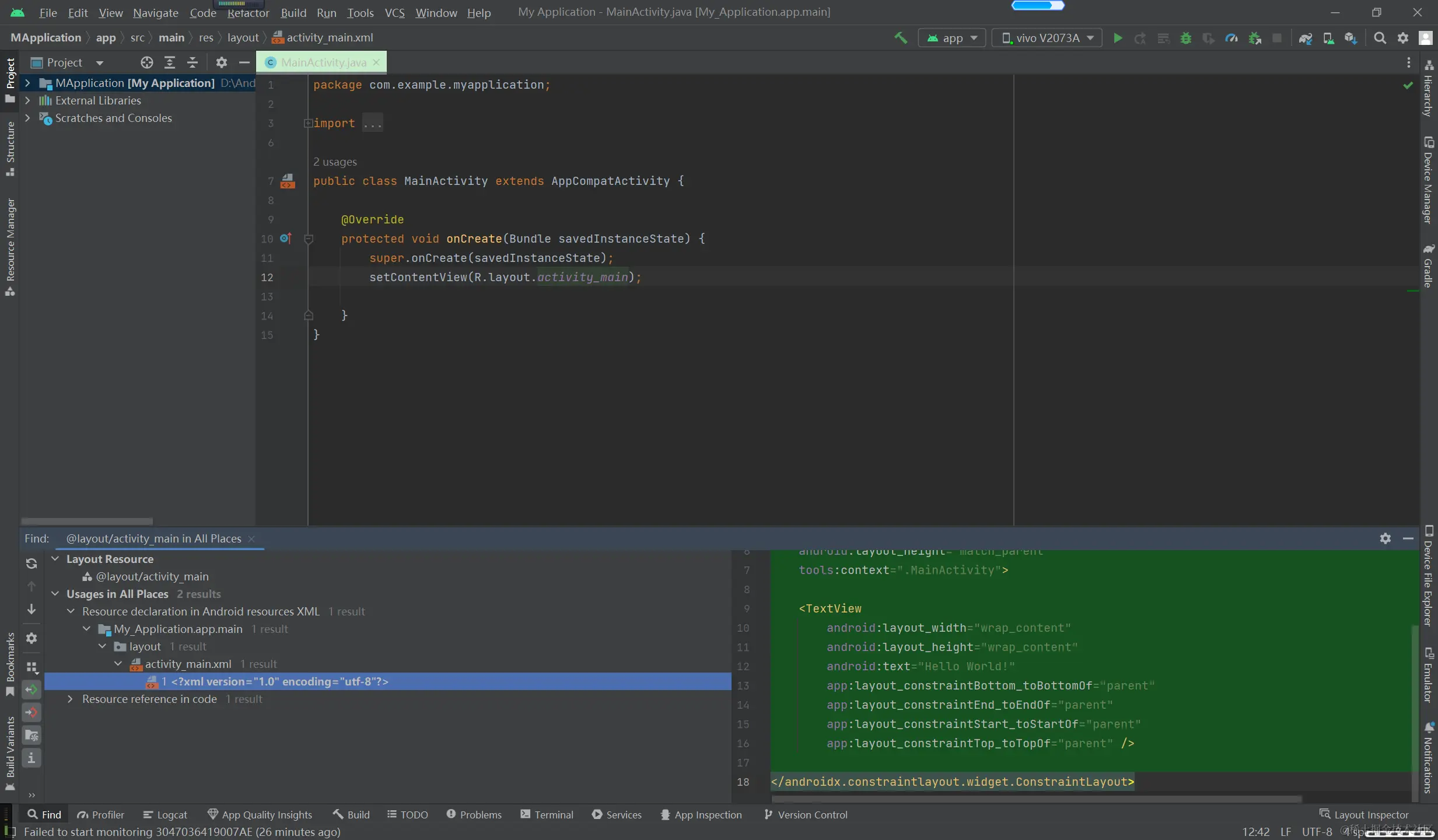Screen dimensions: 1438x840
Task: Toggle the Structure tool window
Action: pyautogui.click(x=10, y=148)
